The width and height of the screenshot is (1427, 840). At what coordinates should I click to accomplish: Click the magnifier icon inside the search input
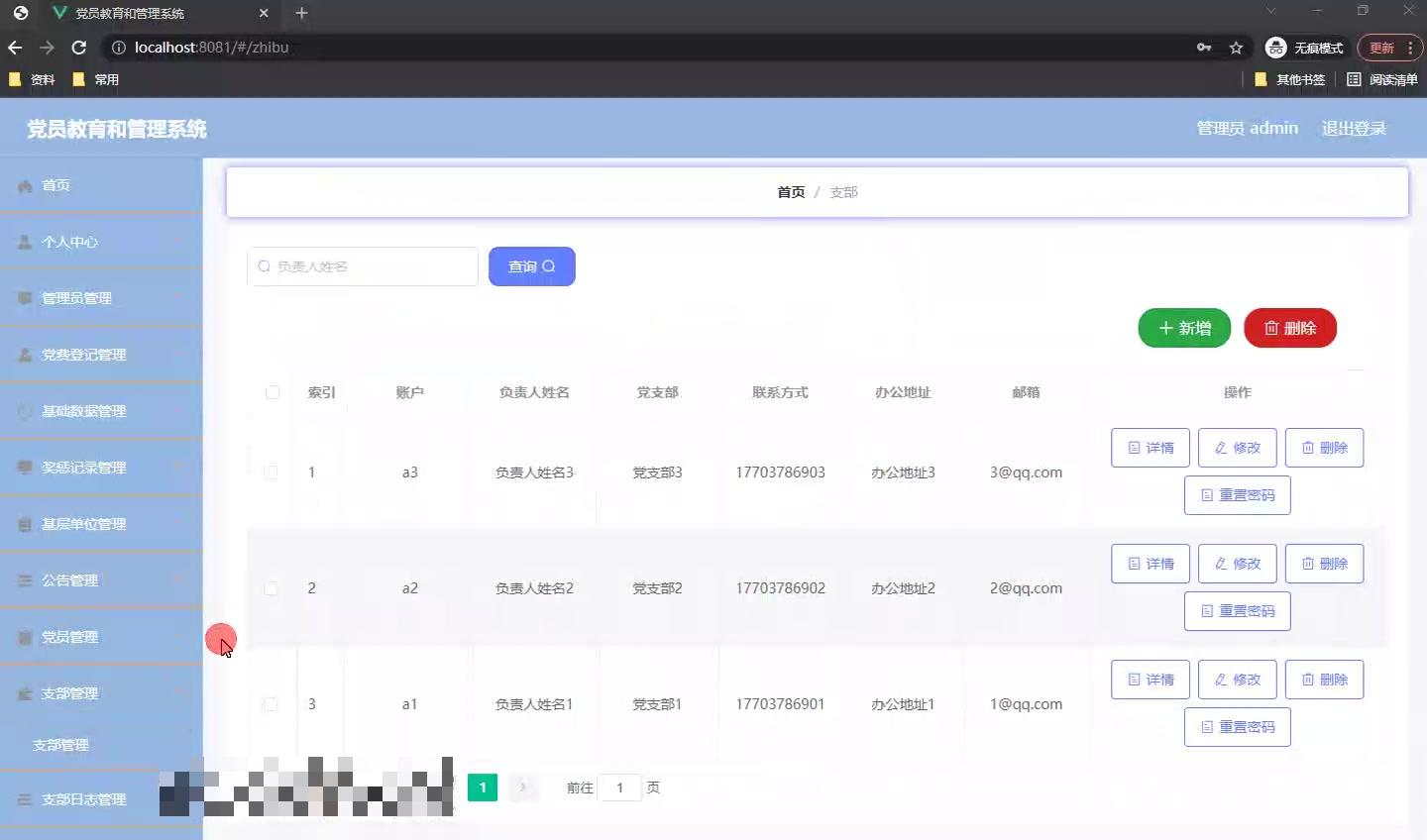(263, 266)
